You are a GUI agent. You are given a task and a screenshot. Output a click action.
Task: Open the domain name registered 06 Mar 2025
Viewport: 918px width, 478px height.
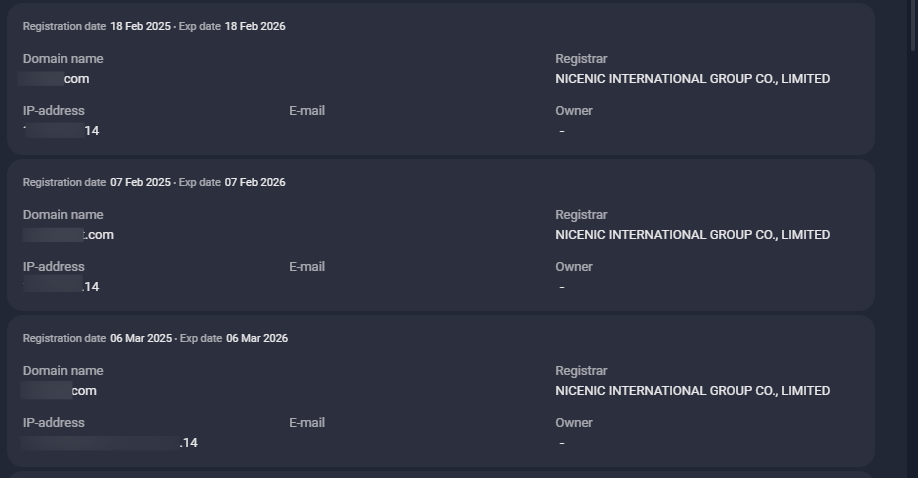pos(61,391)
